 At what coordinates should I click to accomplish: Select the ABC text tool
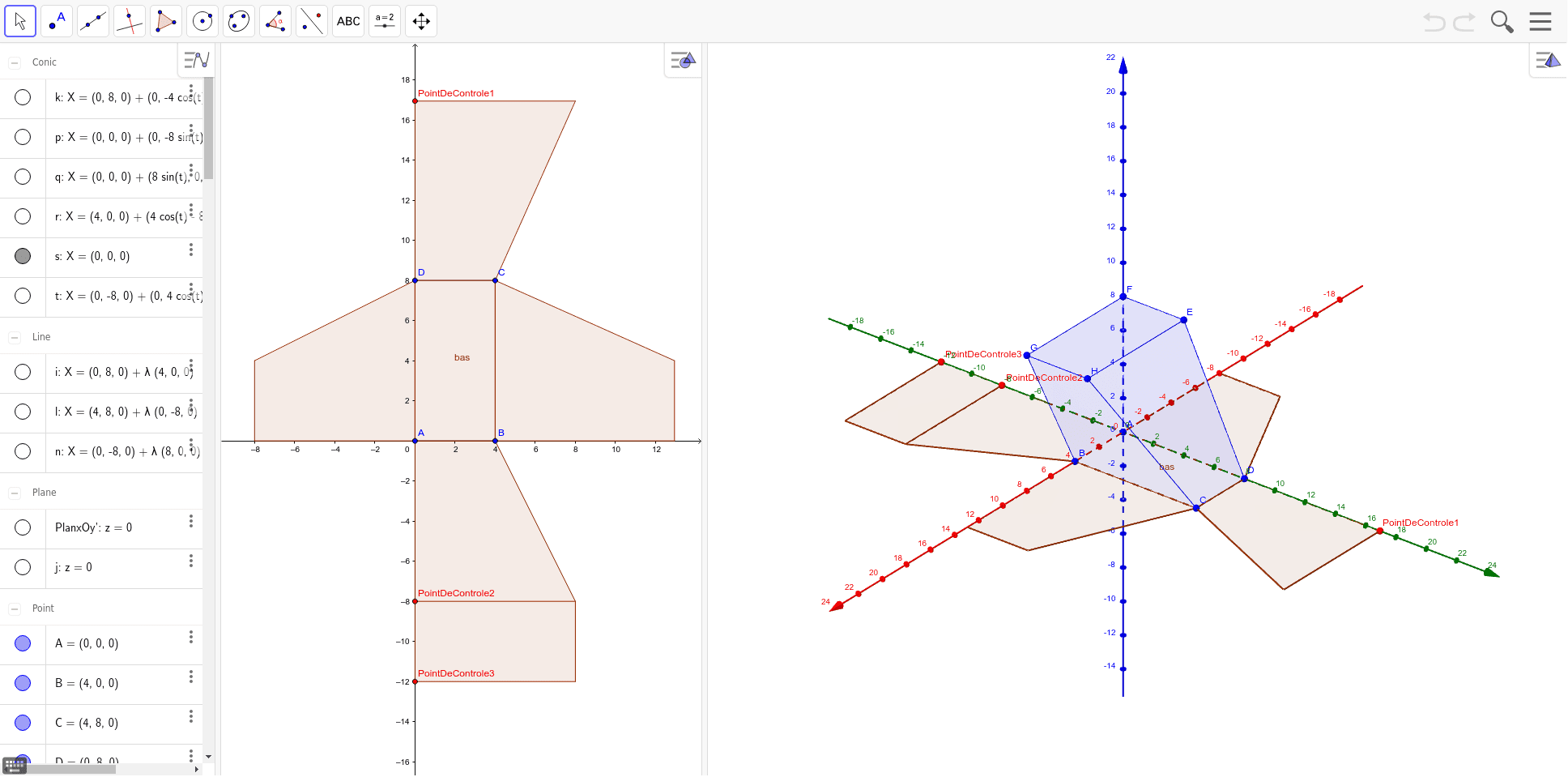tap(347, 20)
